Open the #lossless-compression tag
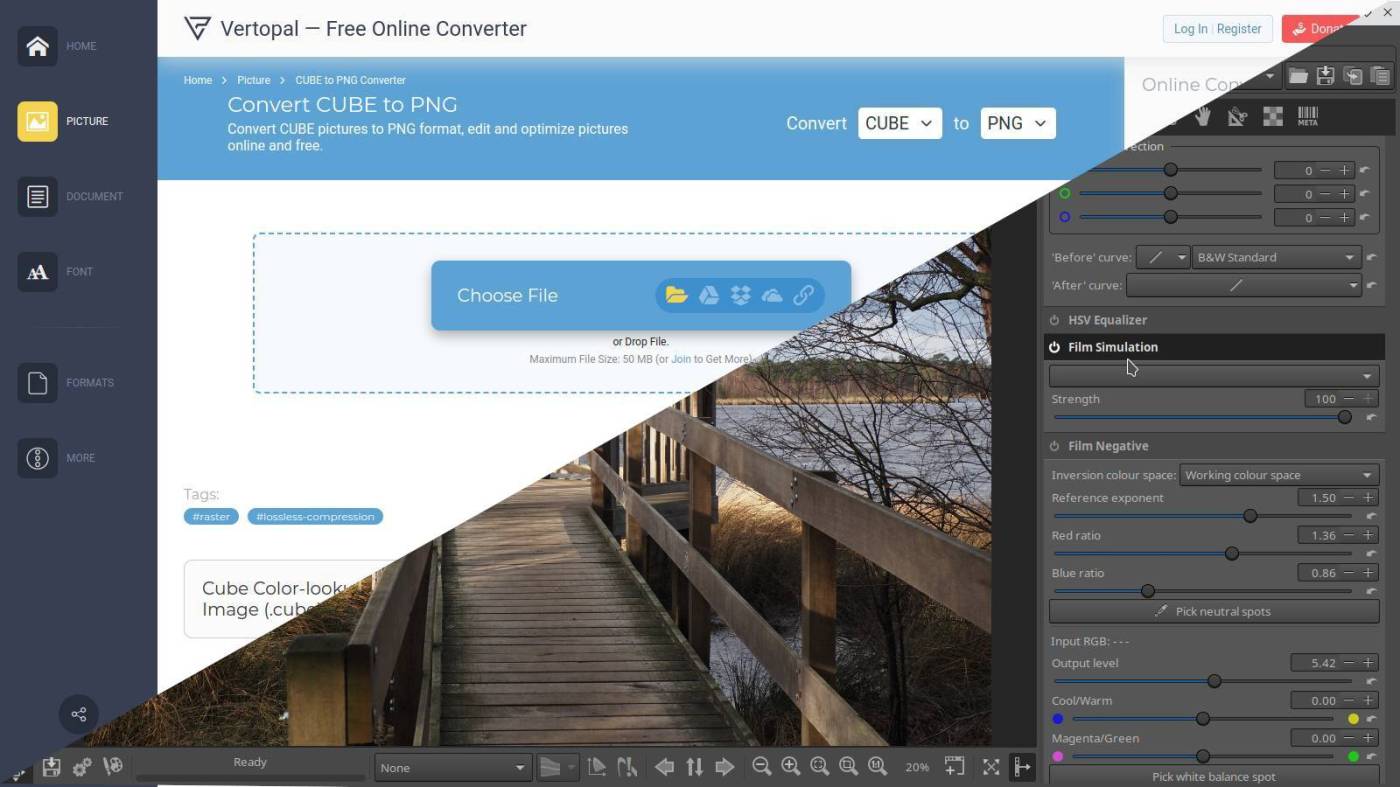 (315, 517)
